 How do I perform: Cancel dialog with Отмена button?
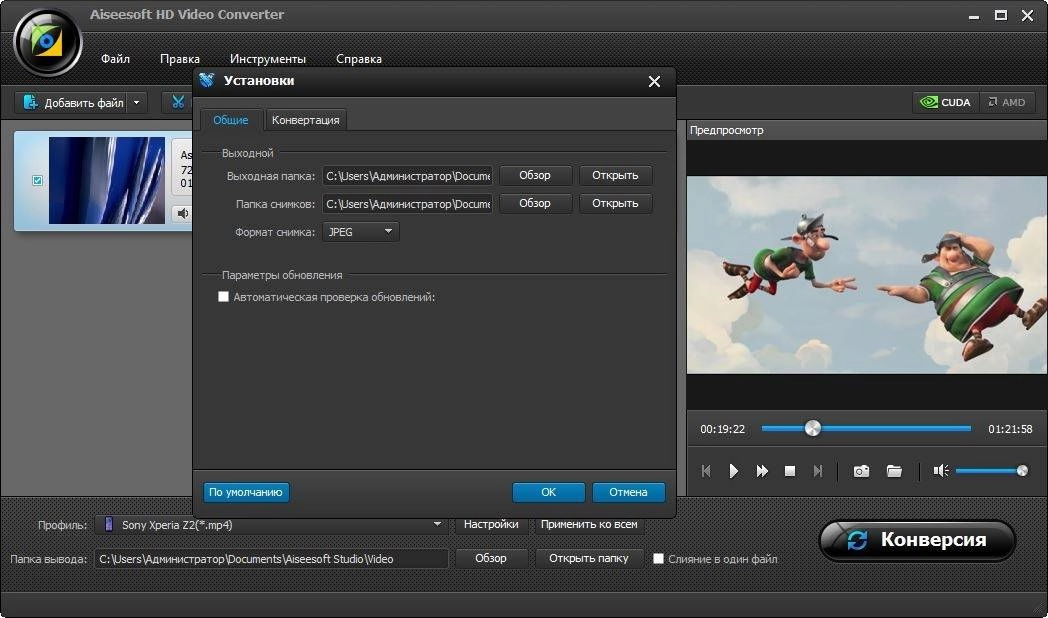628,492
